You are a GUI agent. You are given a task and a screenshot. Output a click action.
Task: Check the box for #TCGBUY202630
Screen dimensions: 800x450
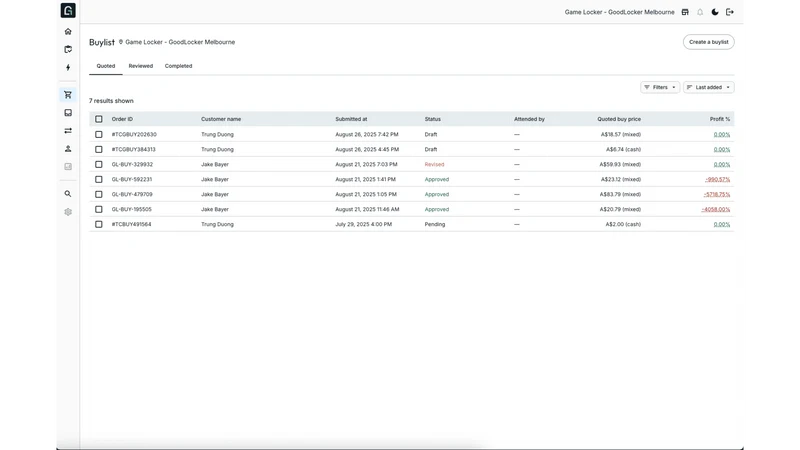click(98, 134)
